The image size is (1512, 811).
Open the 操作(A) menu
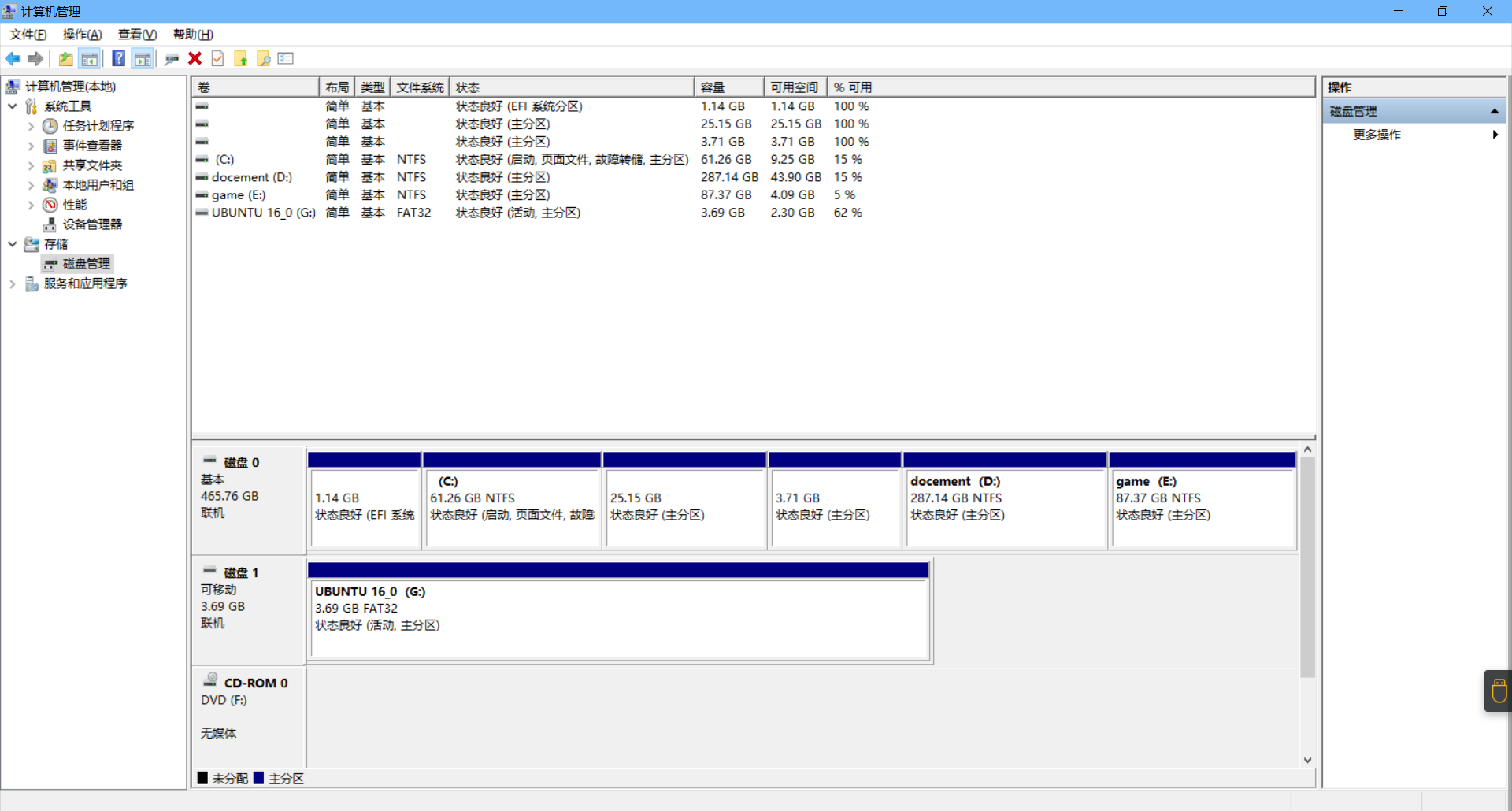click(x=82, y=35)
